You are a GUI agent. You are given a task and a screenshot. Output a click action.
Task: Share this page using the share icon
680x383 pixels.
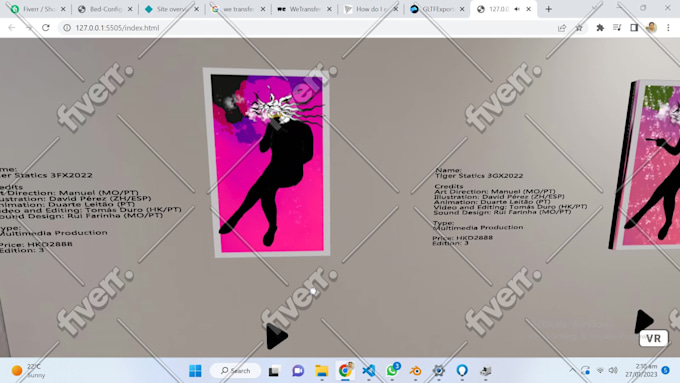click(562, 28)
